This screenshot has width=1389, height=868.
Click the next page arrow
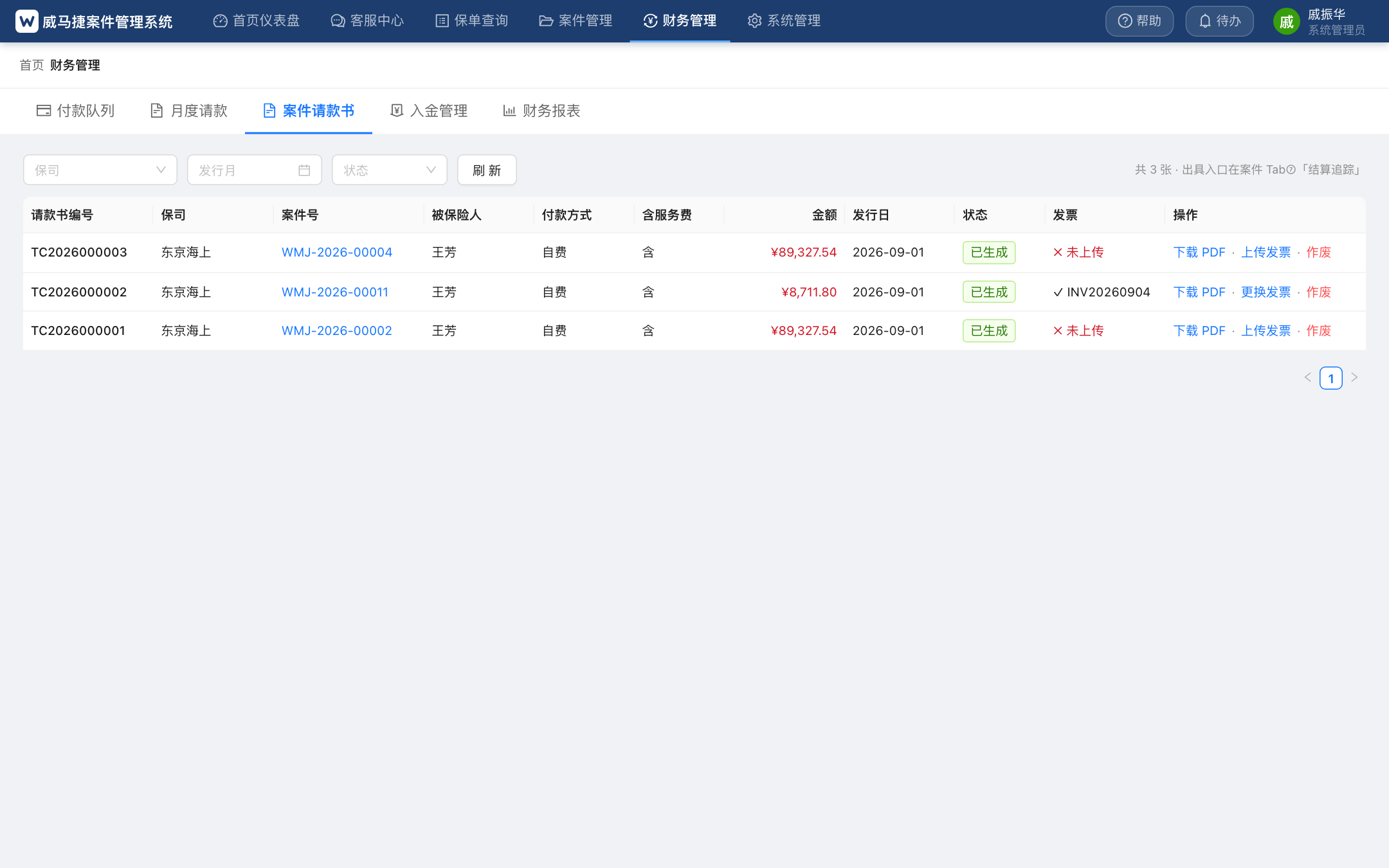tap(1354, 377)
